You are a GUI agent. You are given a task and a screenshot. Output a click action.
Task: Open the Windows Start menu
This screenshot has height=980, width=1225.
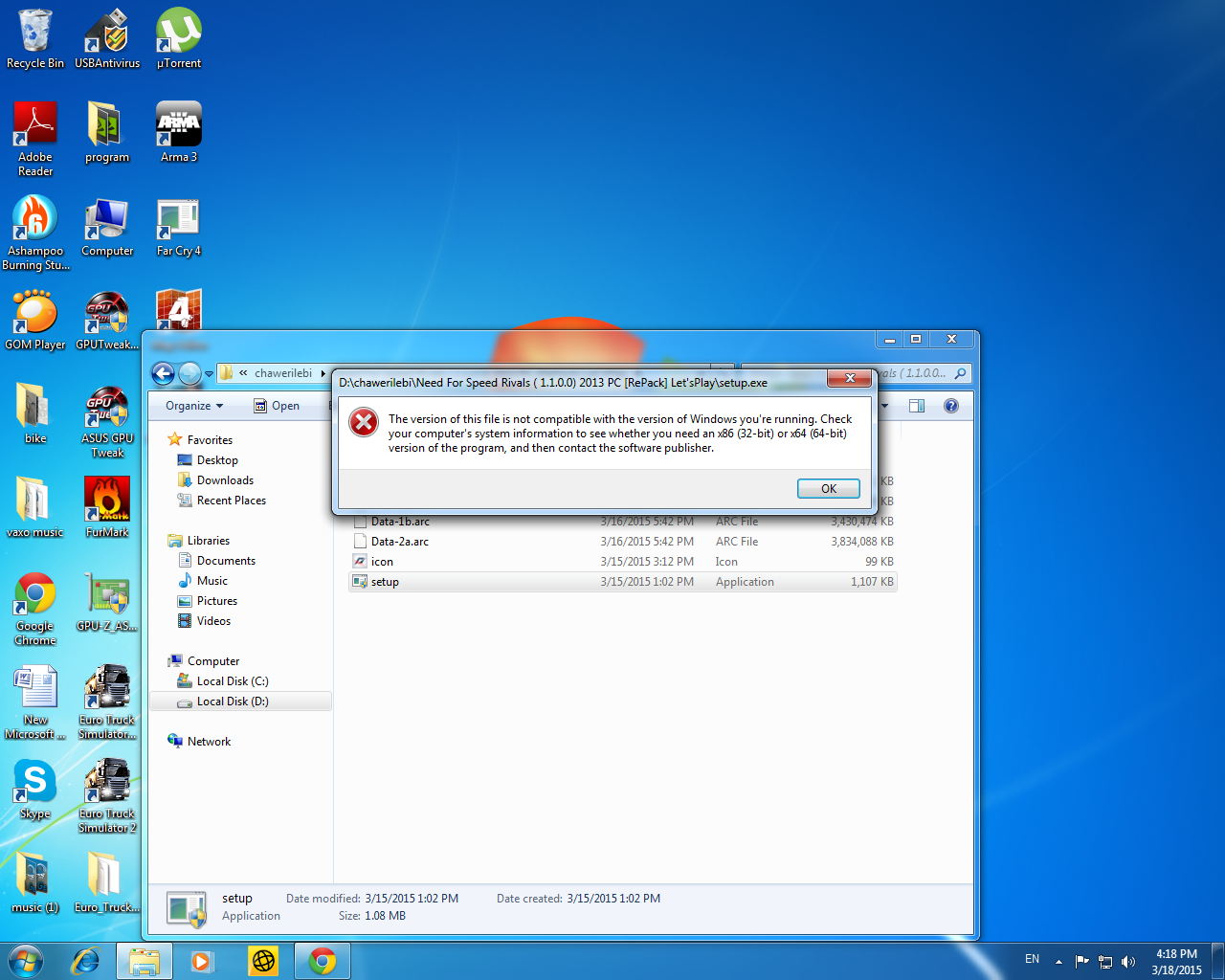pos(26,961)
